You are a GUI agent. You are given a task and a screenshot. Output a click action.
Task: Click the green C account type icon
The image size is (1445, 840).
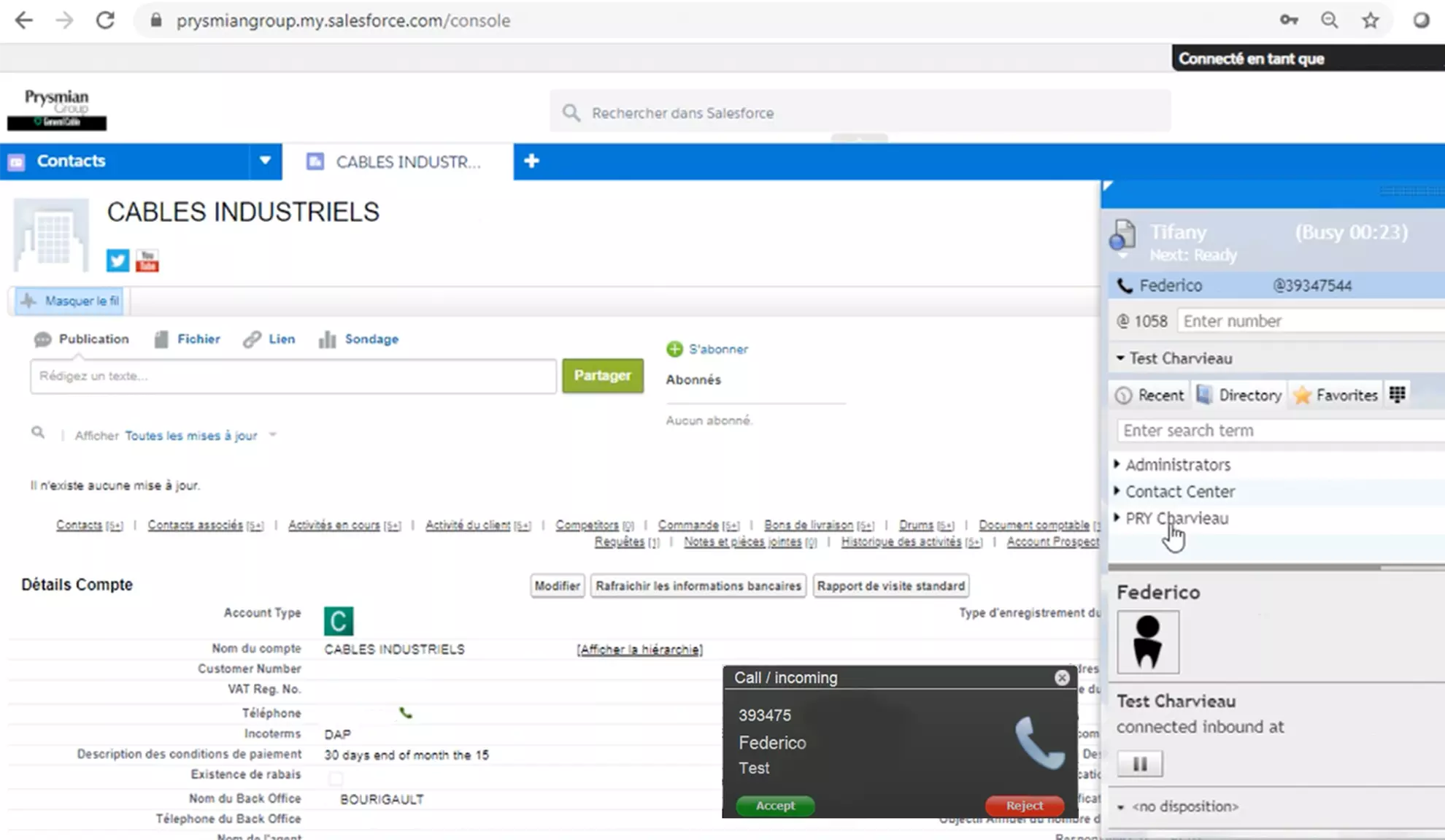pos(339,621)
